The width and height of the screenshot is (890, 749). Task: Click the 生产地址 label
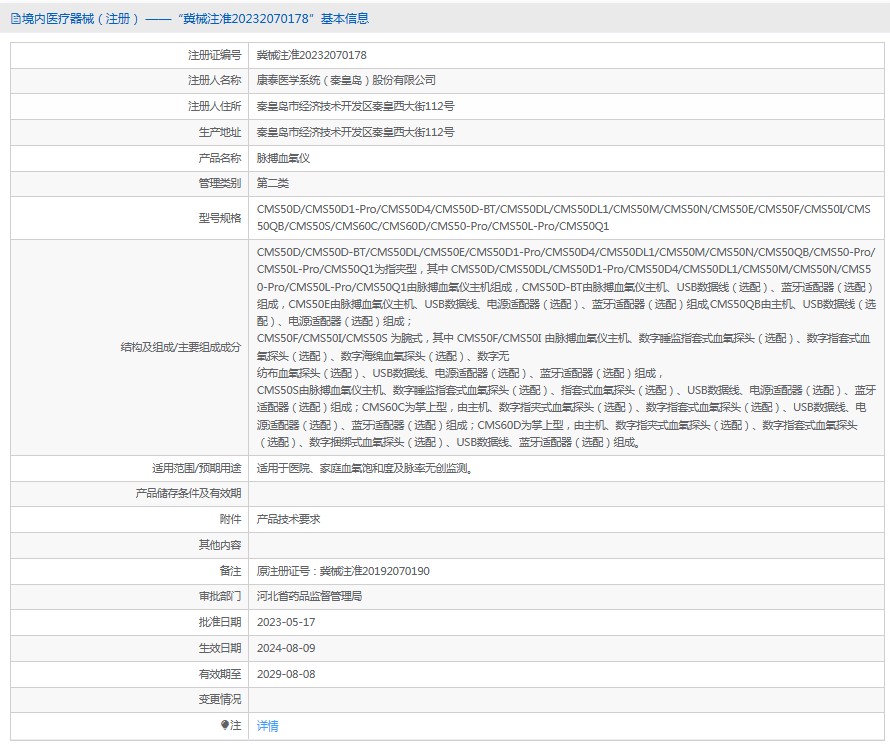tap(220, 132)
